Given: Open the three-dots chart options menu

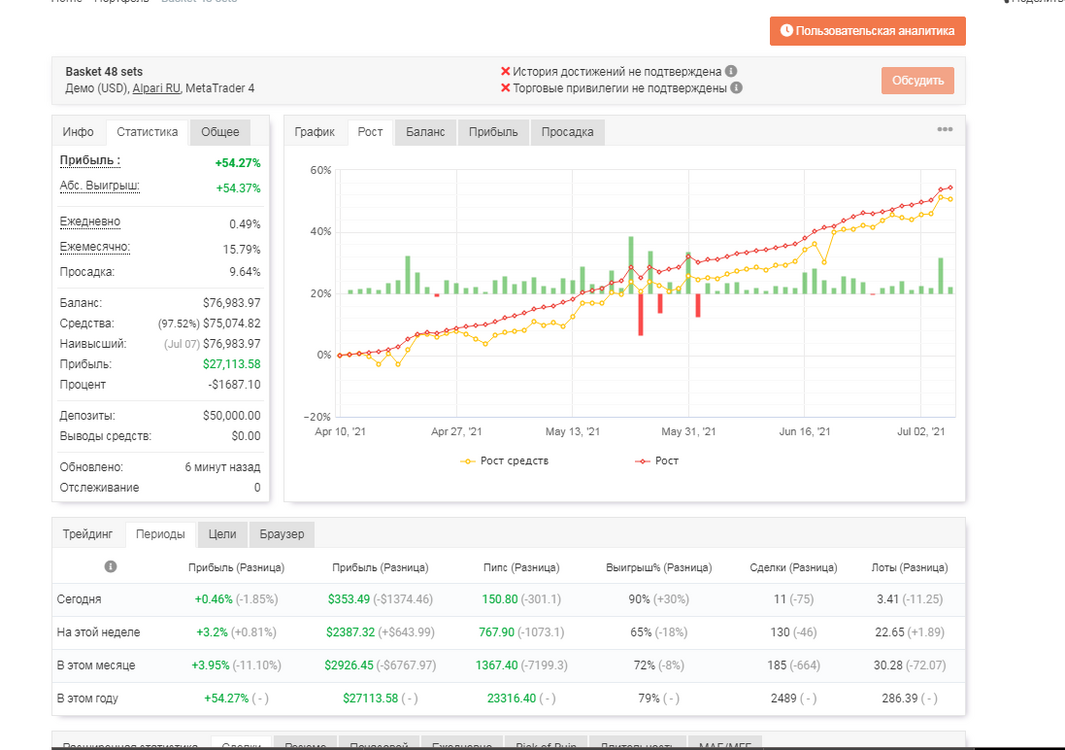Looking at the screenshot, I should point(945,129).
